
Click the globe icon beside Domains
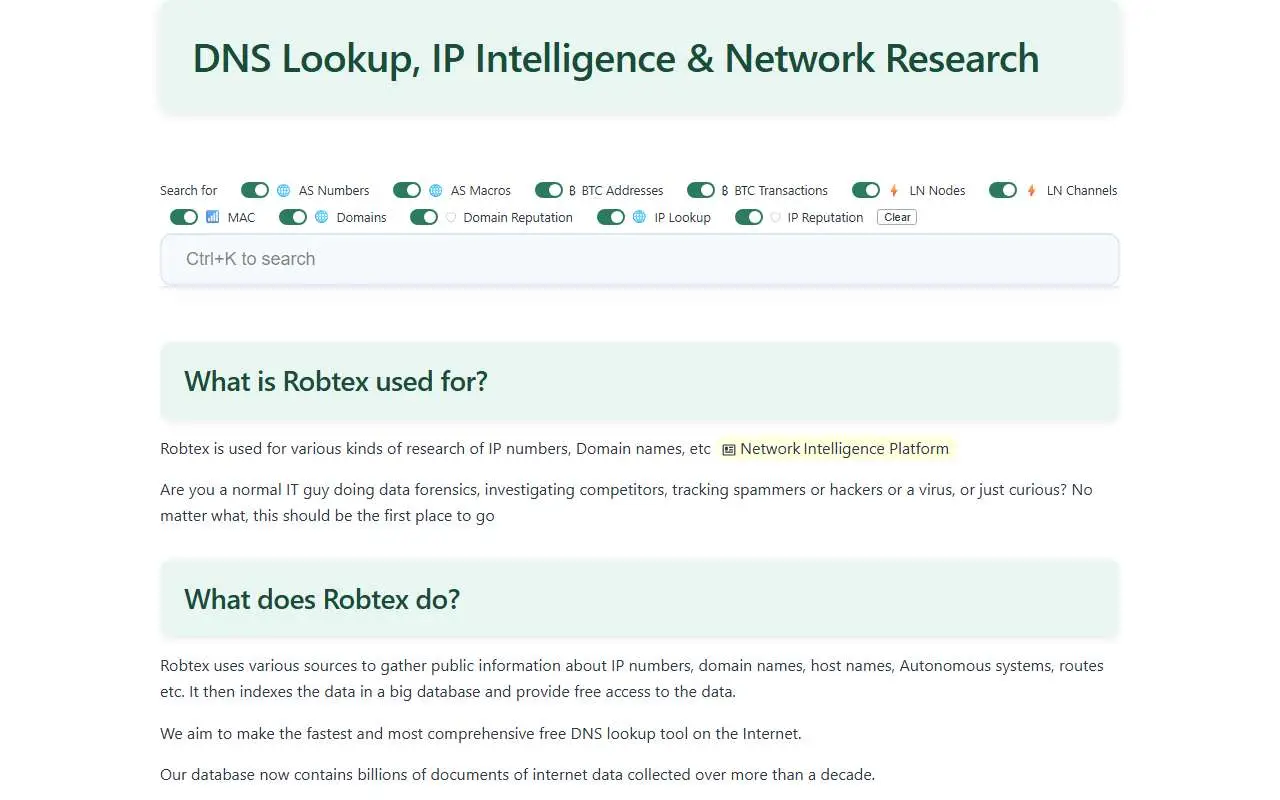(x=321, y=217)
